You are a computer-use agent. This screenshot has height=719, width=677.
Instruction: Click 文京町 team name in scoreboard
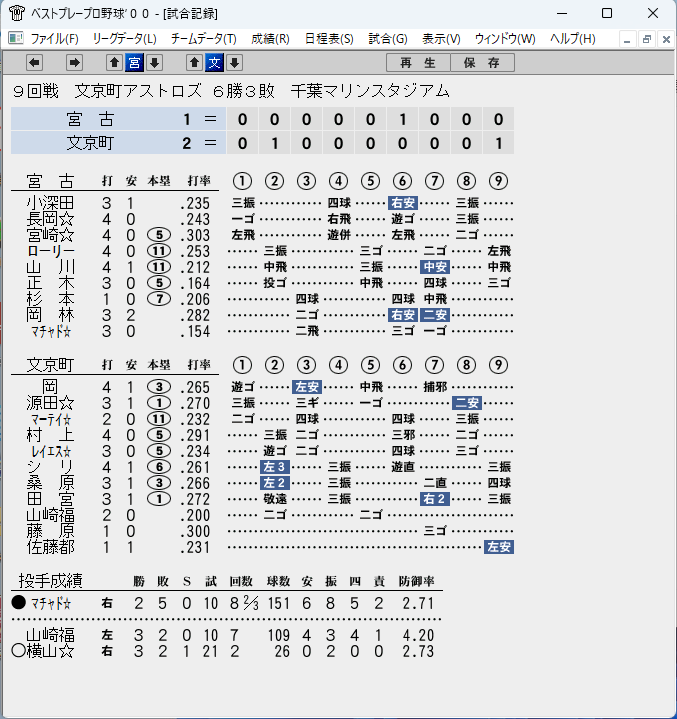pos(90,143)
